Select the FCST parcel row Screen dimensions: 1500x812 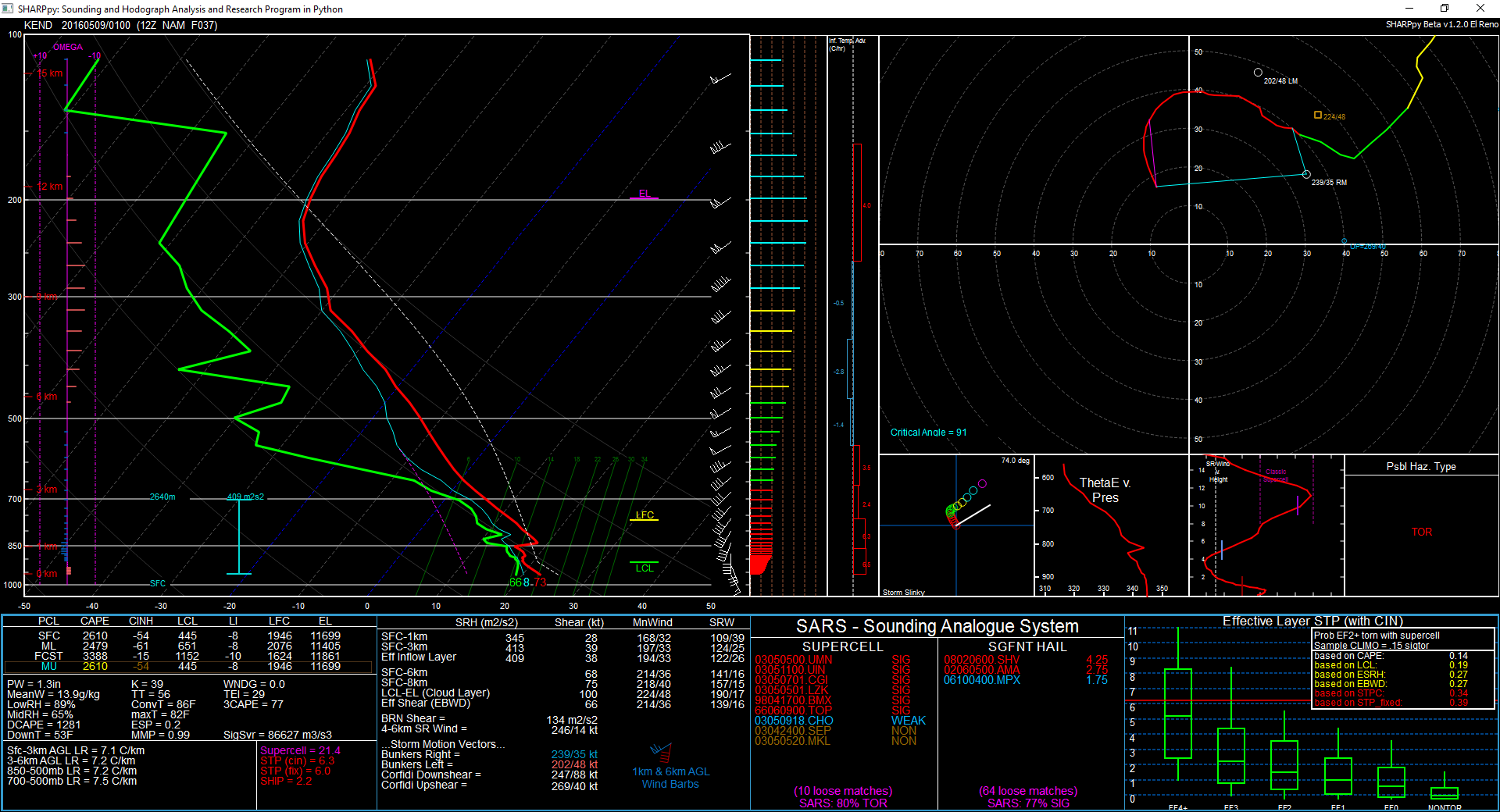click(187, 656)
